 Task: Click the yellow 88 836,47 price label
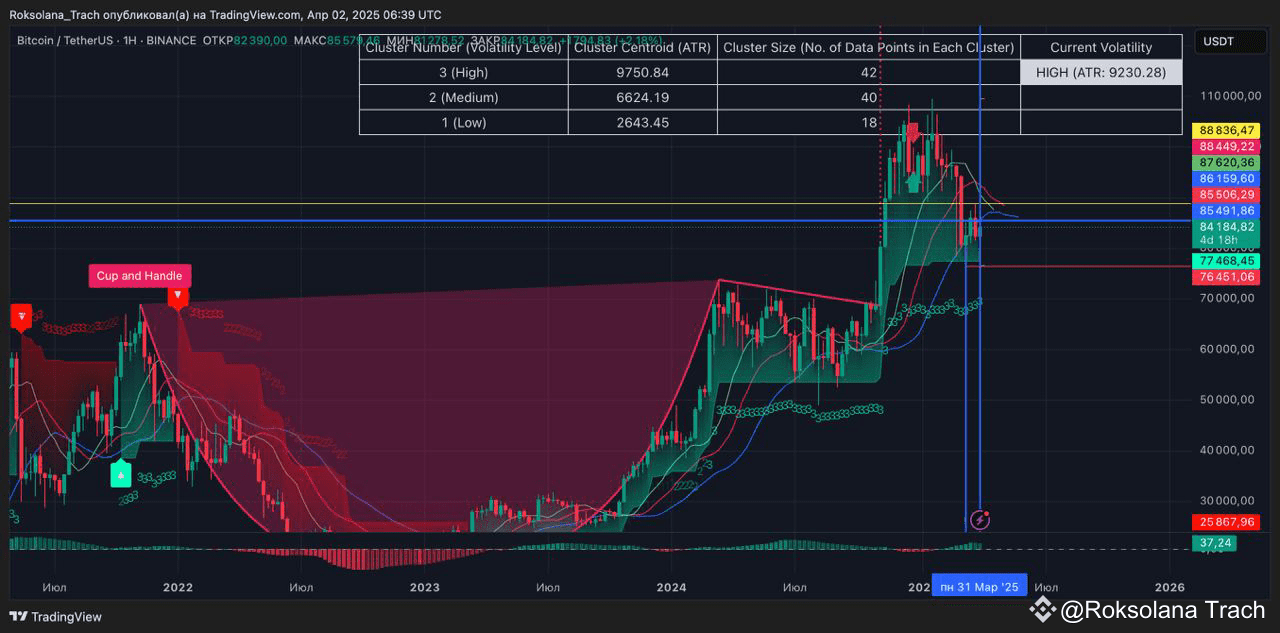click(1226, 130)
